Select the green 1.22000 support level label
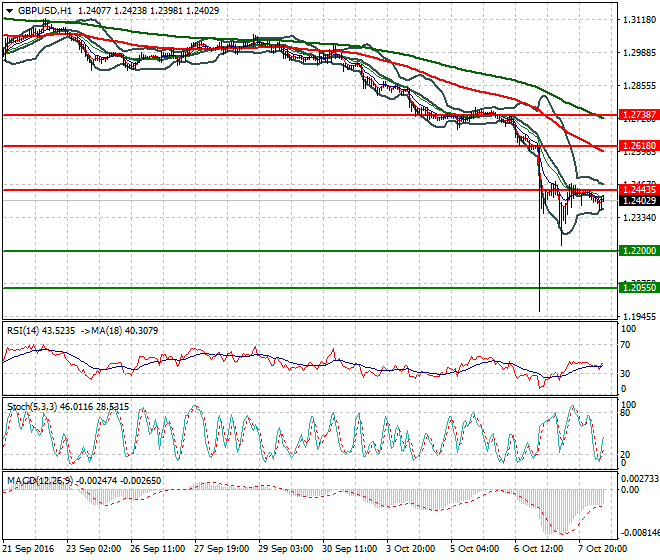This screenshot has width=660, height=560. tap(639, 251)
